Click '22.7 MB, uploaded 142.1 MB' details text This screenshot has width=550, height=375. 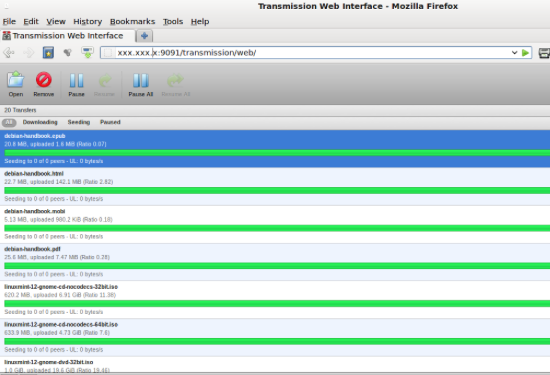(59, 182)
